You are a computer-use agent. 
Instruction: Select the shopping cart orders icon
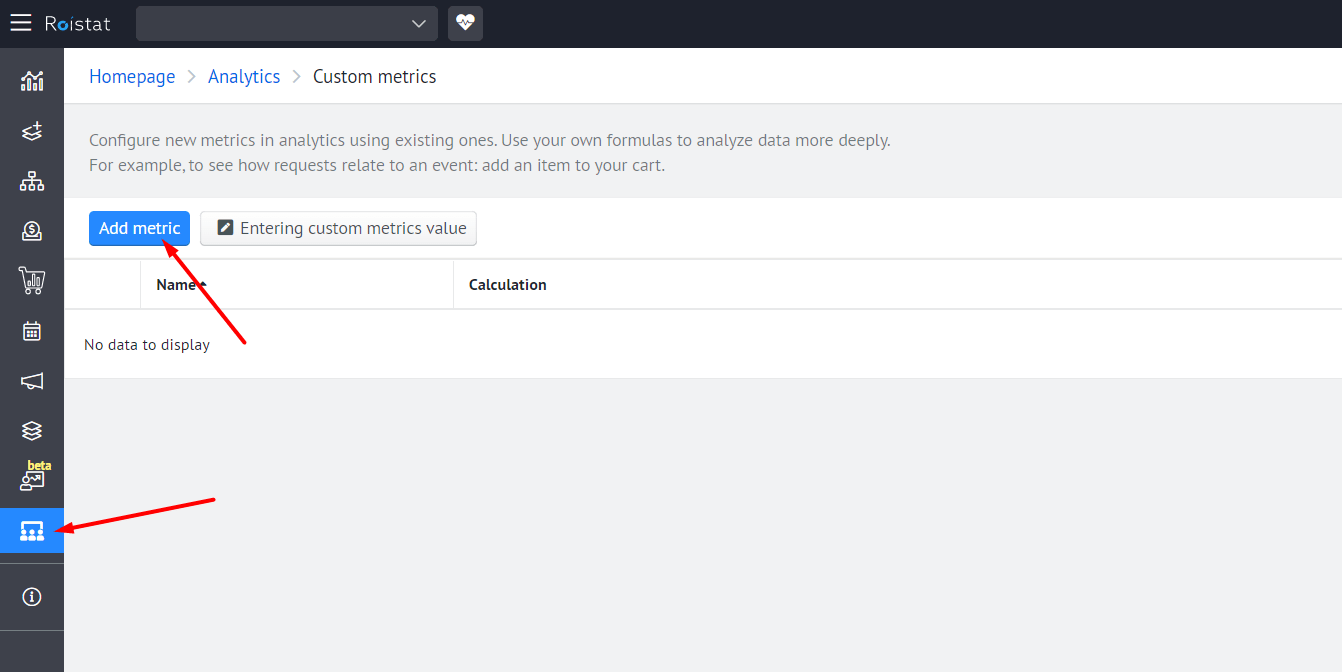[x=32, y=281]
